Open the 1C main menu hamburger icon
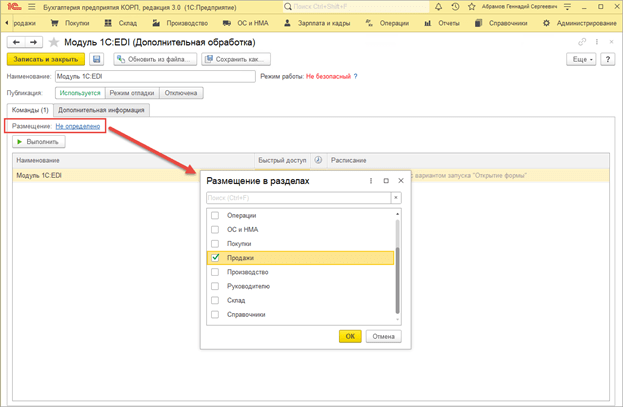The height and width of the screenshot is (408, 624). point(32,7)
